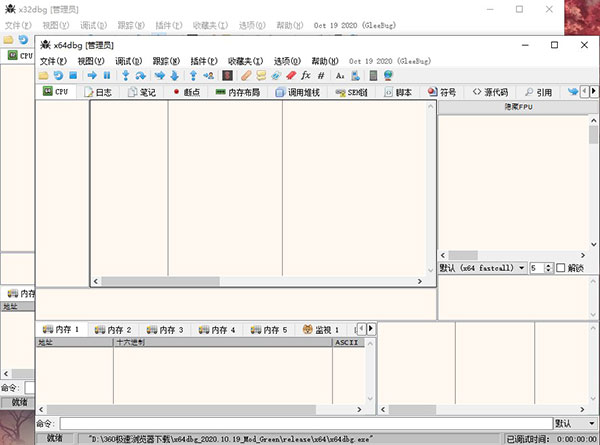
Task: Click the 命令 command input field
Action: (300, 423)
